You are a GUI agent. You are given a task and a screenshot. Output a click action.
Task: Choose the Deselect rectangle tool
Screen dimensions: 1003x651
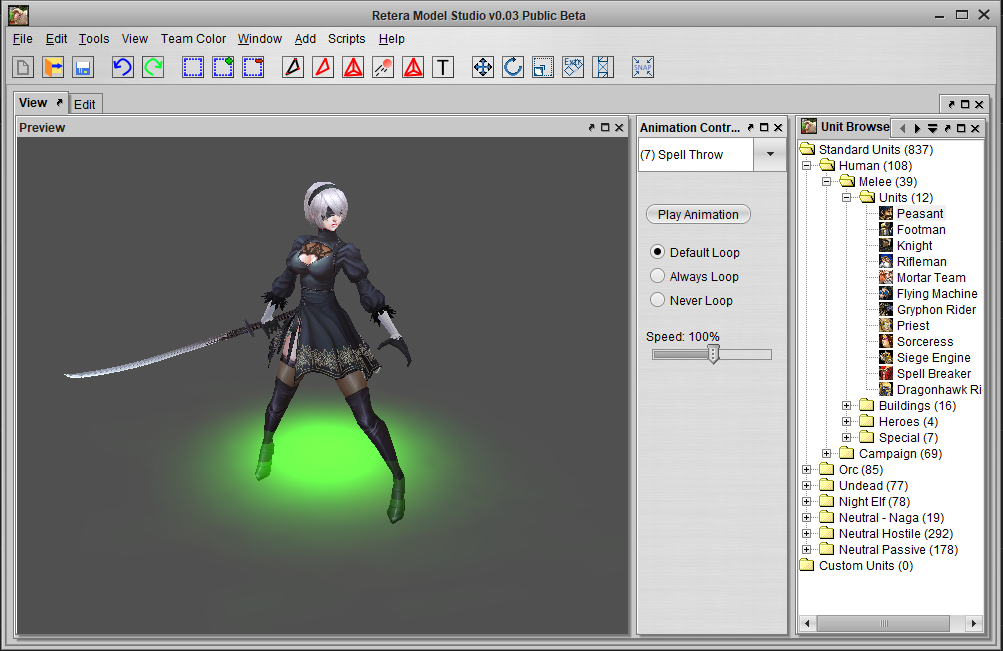pyautogui.click(x=253, y=67)
